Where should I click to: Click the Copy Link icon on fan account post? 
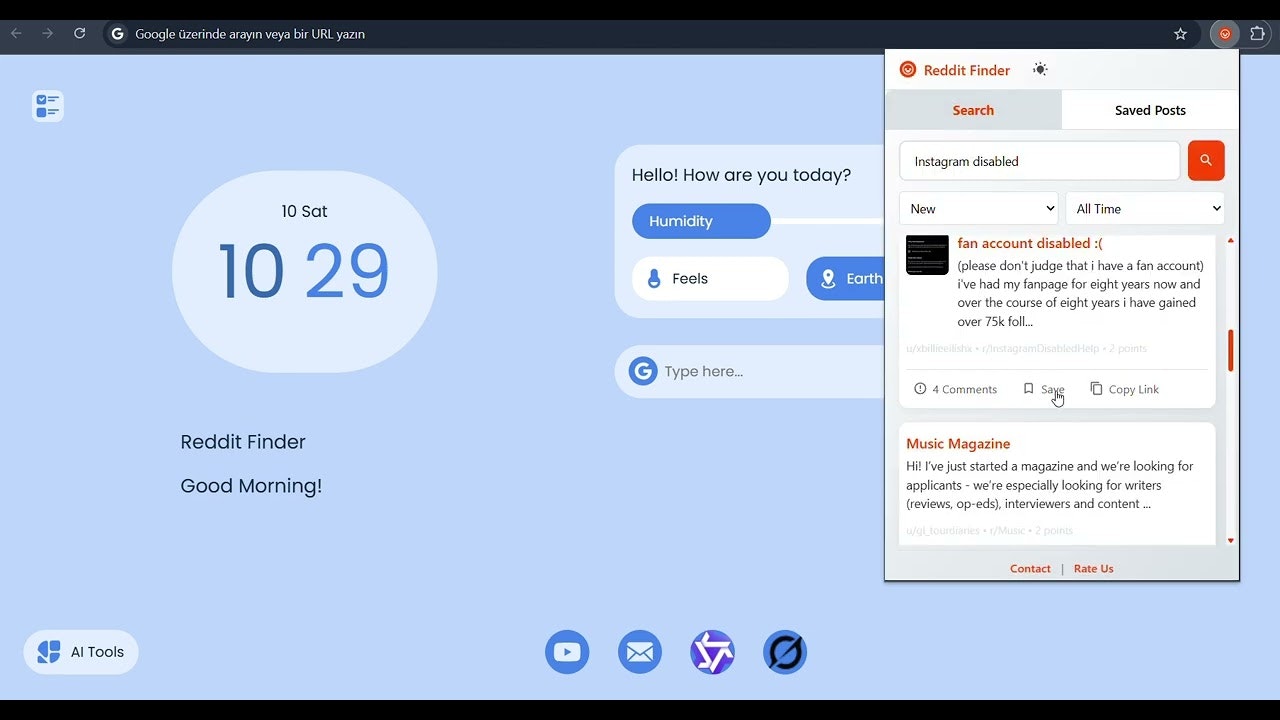1096,389
